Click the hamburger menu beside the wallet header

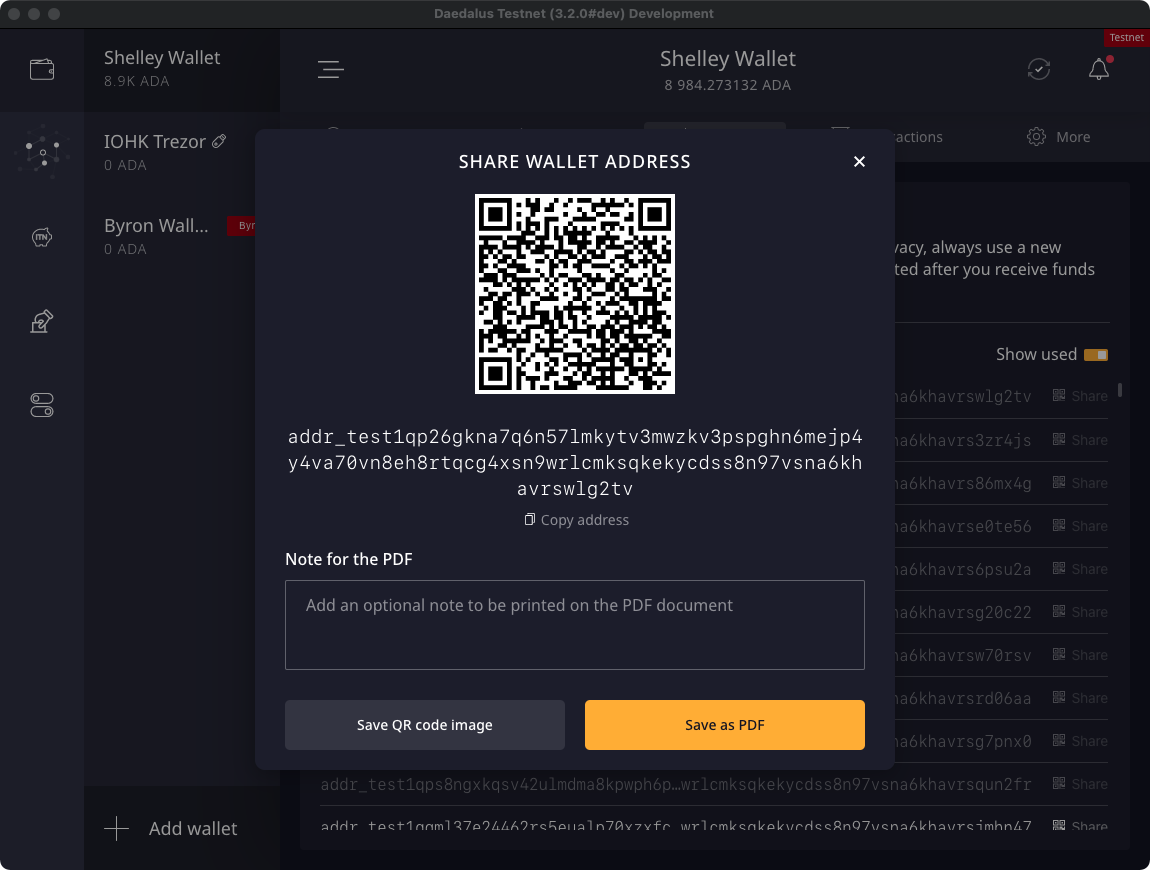point(330,70)
